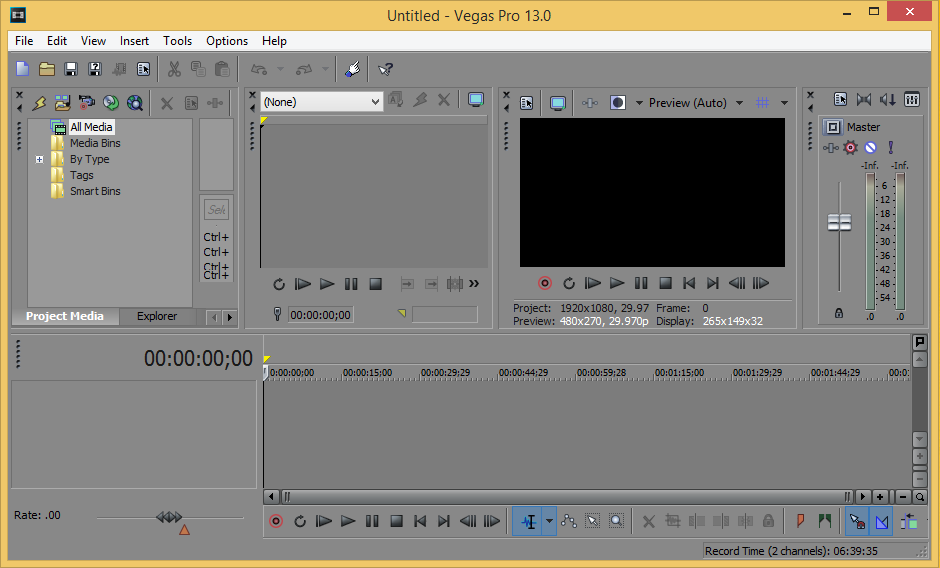Viewport: 940px width, 568px height.
Task: Click the Redo arrow icon
Action: [x=304, y=70]
